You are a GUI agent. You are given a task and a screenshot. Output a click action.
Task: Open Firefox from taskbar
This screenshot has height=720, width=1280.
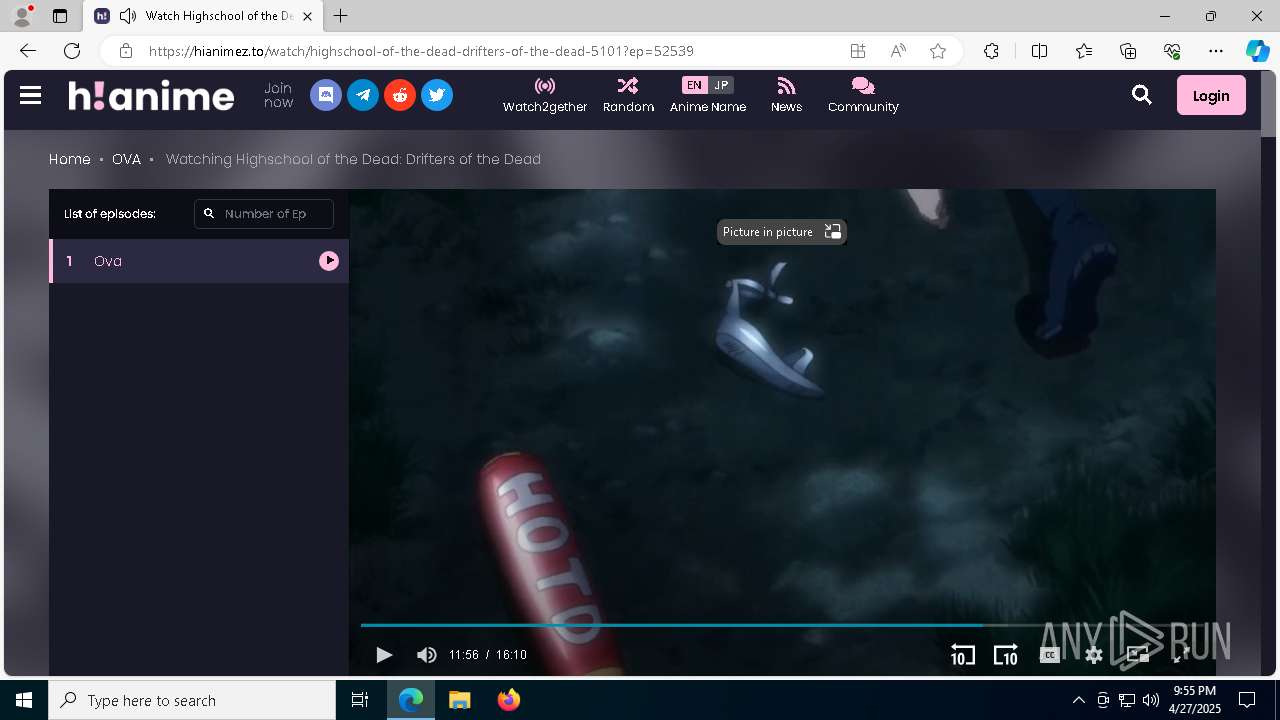508,700
